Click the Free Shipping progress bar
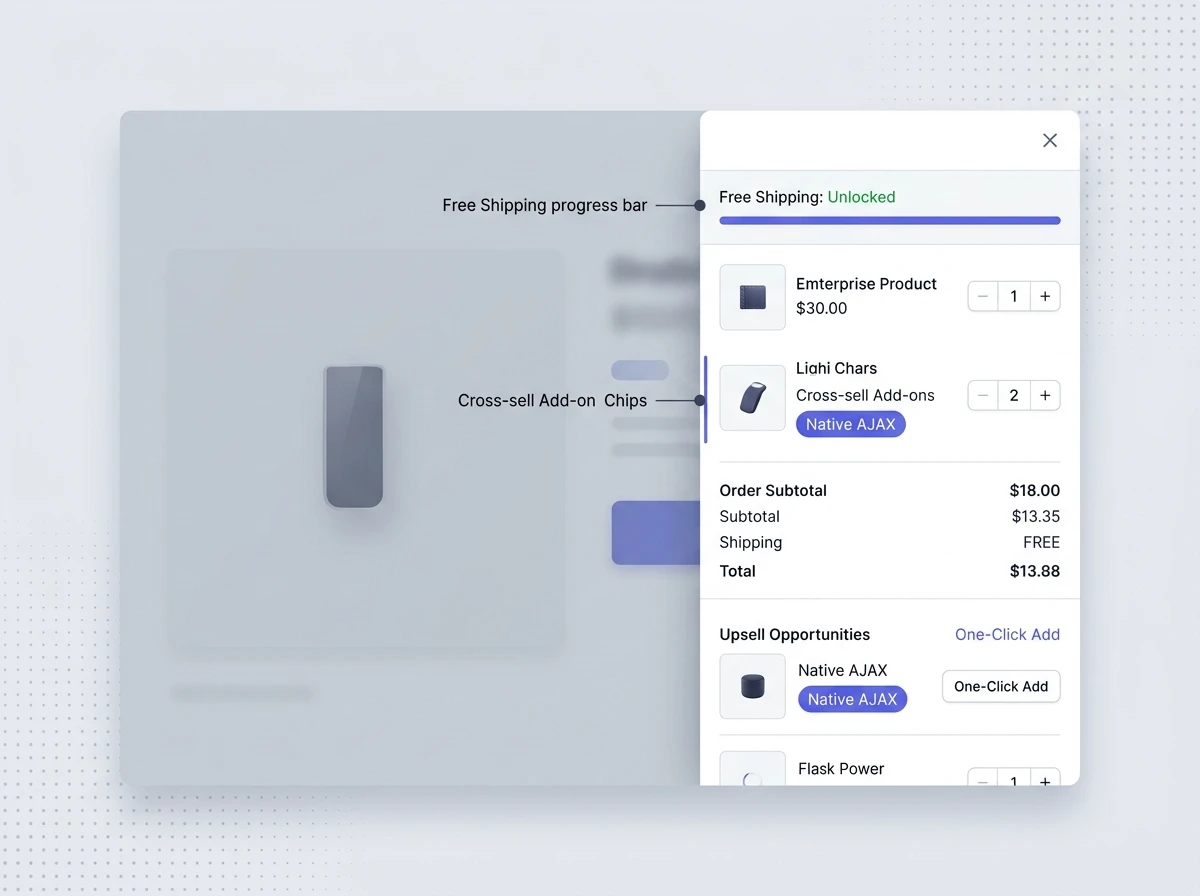The height and width of the screenshot is (896, 1200). click(890, 220)
